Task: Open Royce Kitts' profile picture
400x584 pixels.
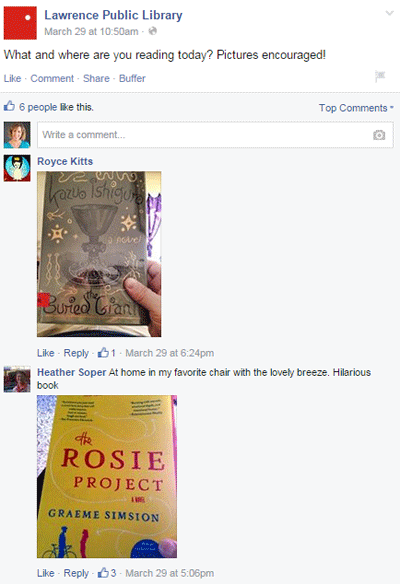Action: pyautogui.click(x=17, y=168)
